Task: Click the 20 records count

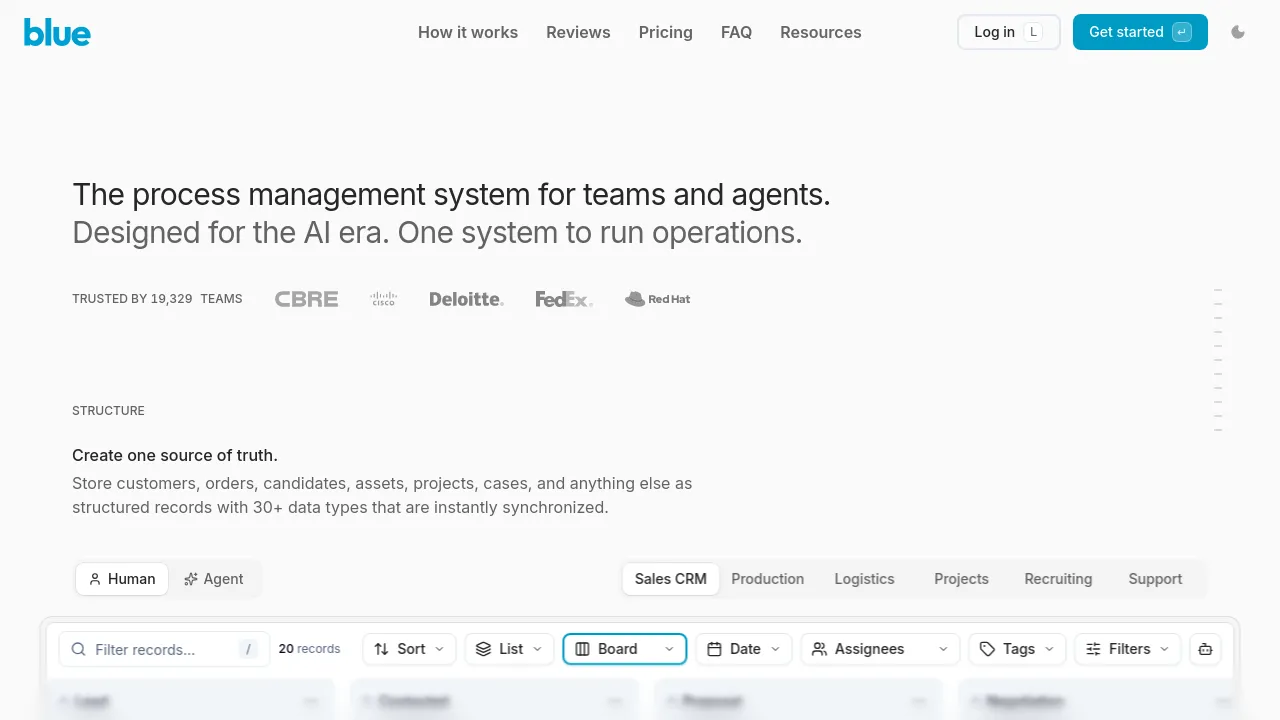Action: click(309, 649)
